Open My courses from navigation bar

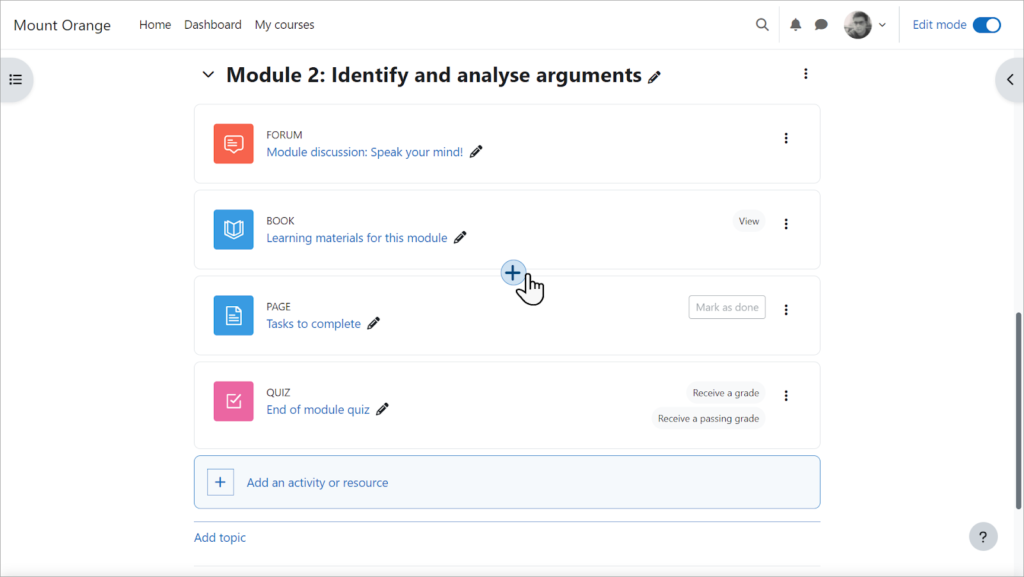click(284, 25)
